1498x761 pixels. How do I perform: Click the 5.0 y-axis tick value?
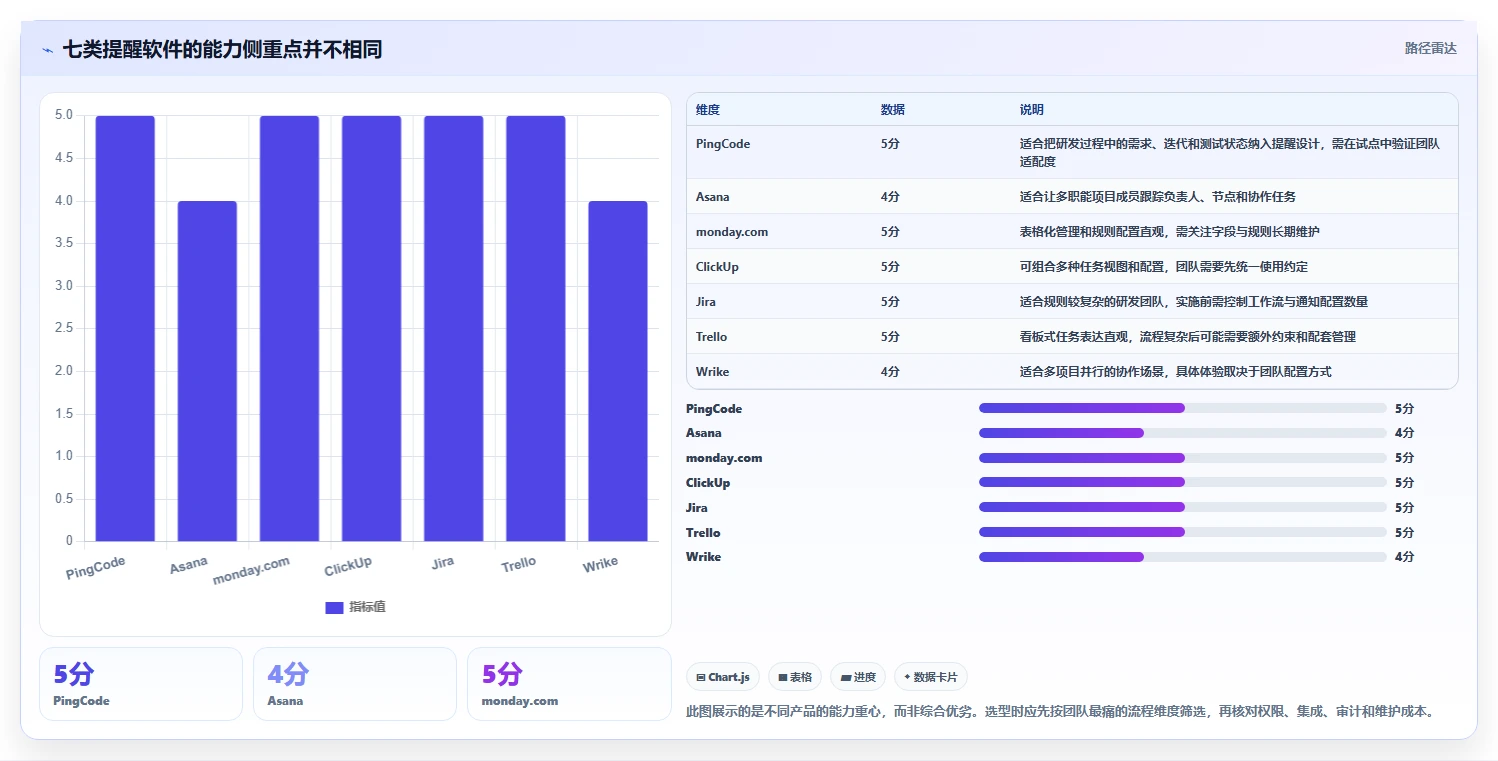tap(64, 115)
